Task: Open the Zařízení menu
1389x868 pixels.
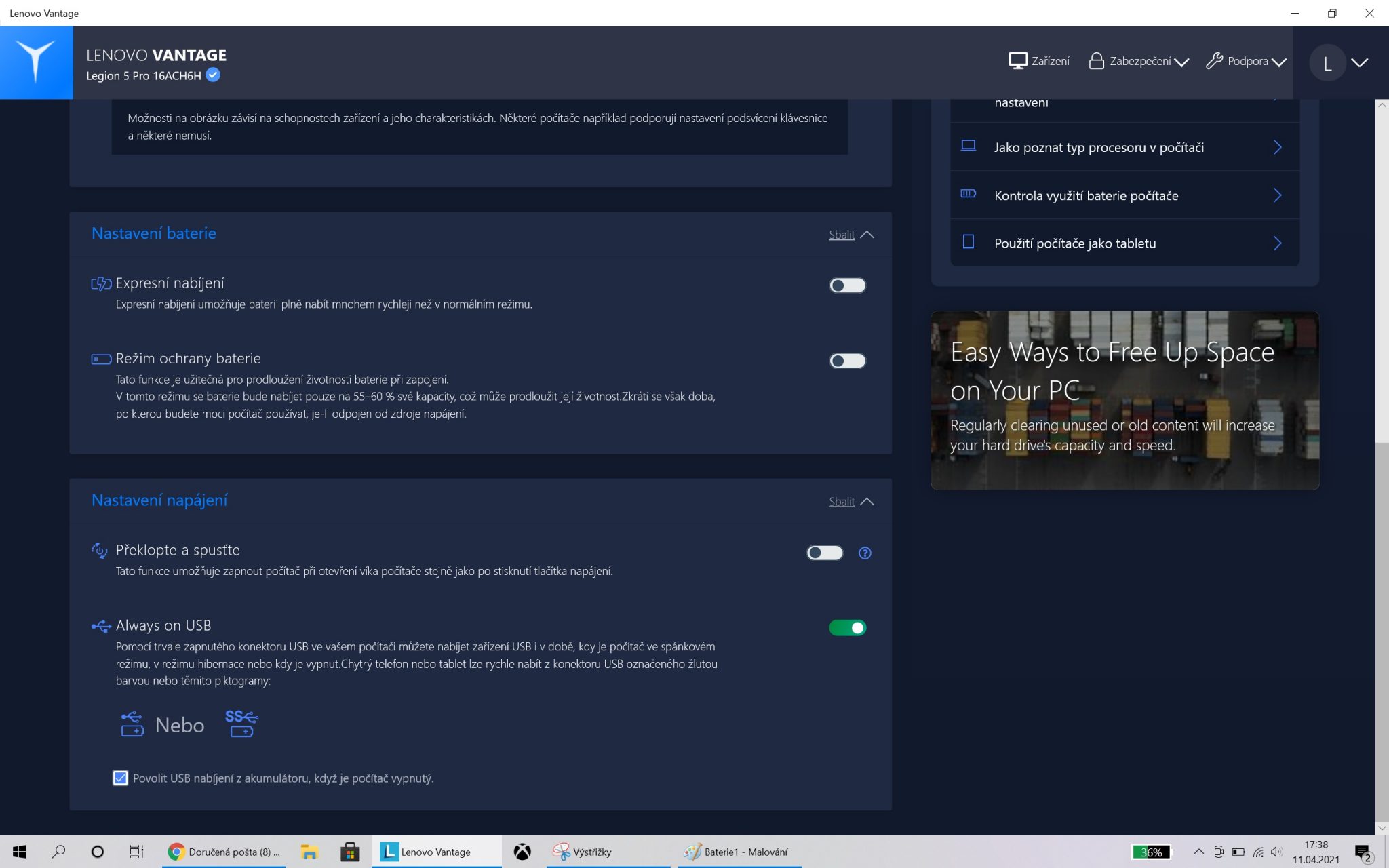Action: [x=1038, y=62]
